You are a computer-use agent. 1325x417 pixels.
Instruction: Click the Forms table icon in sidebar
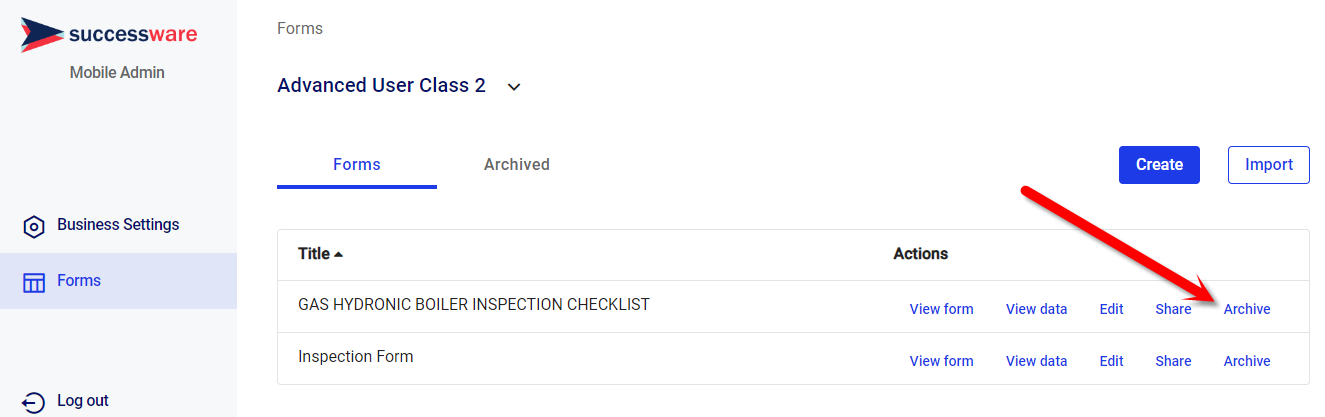click(x=34, y=283)
